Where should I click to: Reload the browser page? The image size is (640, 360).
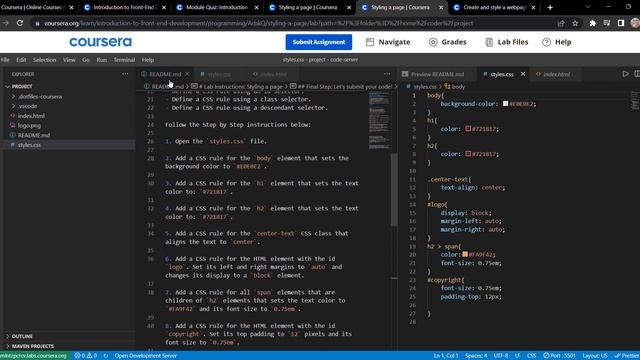coord(20,23)
